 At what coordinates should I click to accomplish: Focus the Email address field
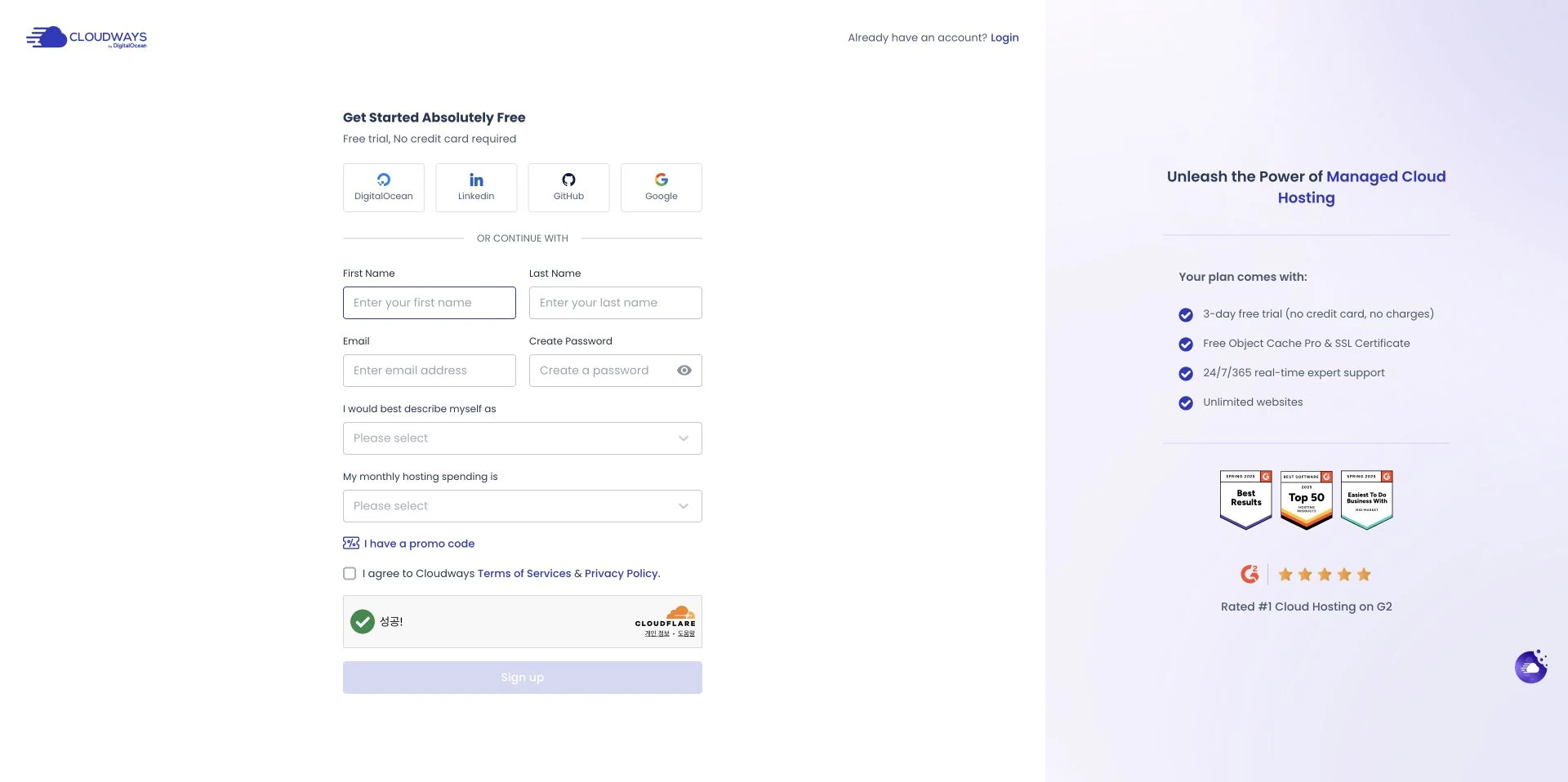click(x=430, y=371)
